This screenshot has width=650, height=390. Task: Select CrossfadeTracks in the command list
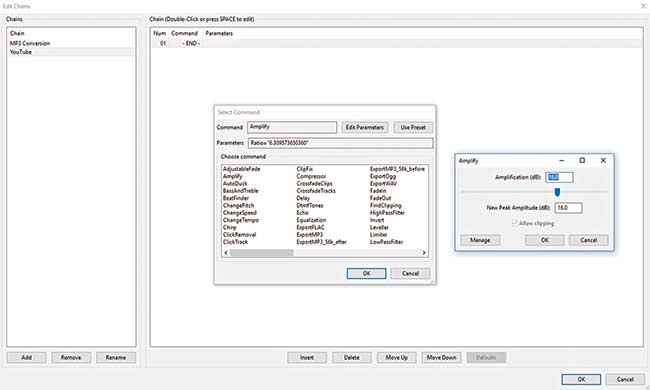click(x=316, y=191)
